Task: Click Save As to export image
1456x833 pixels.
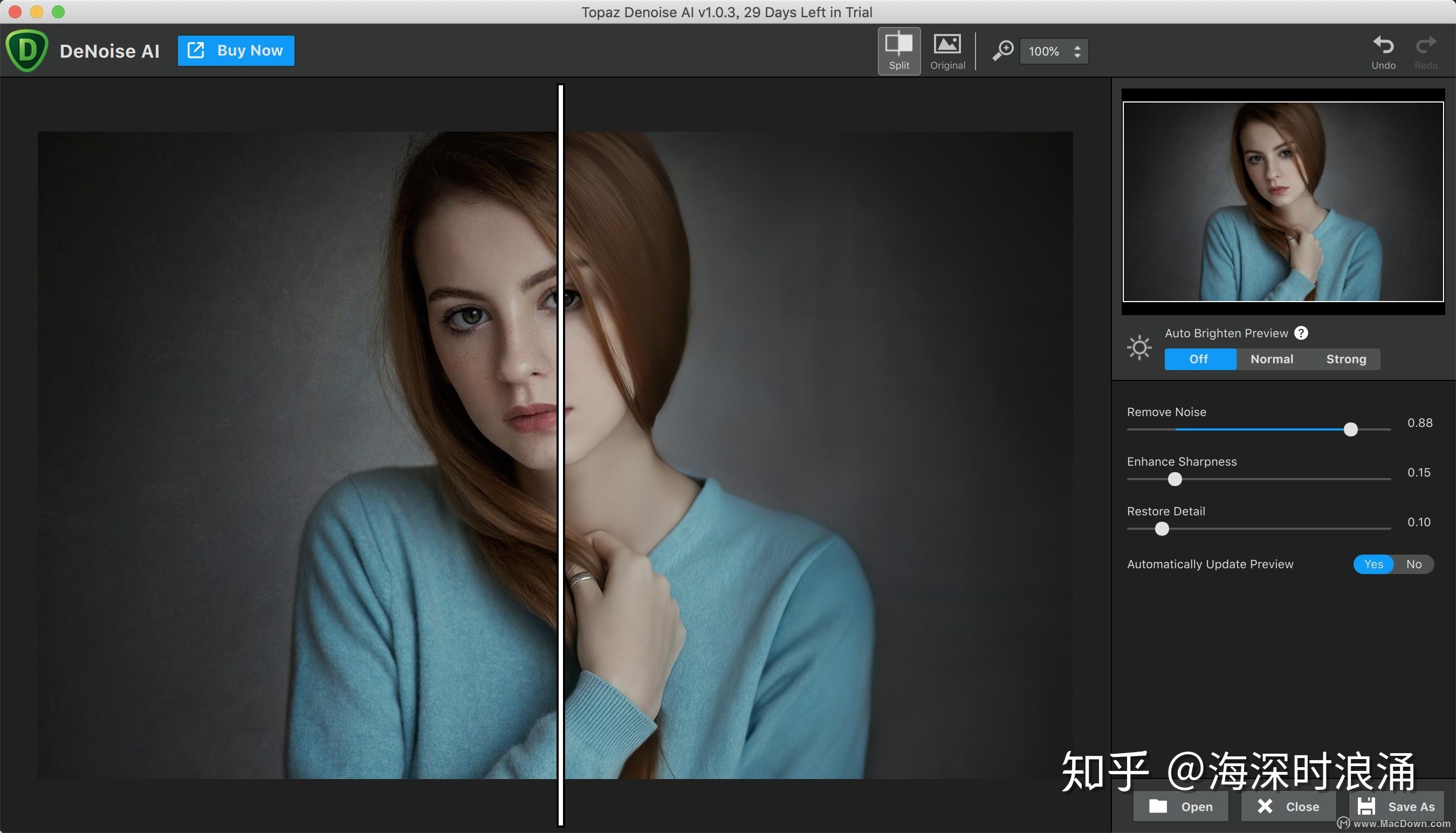Action: pos(1397,807)
